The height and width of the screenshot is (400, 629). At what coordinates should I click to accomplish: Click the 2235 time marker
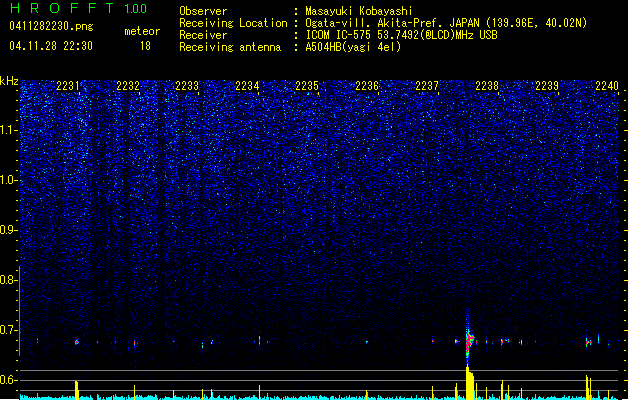pos(307,86)
